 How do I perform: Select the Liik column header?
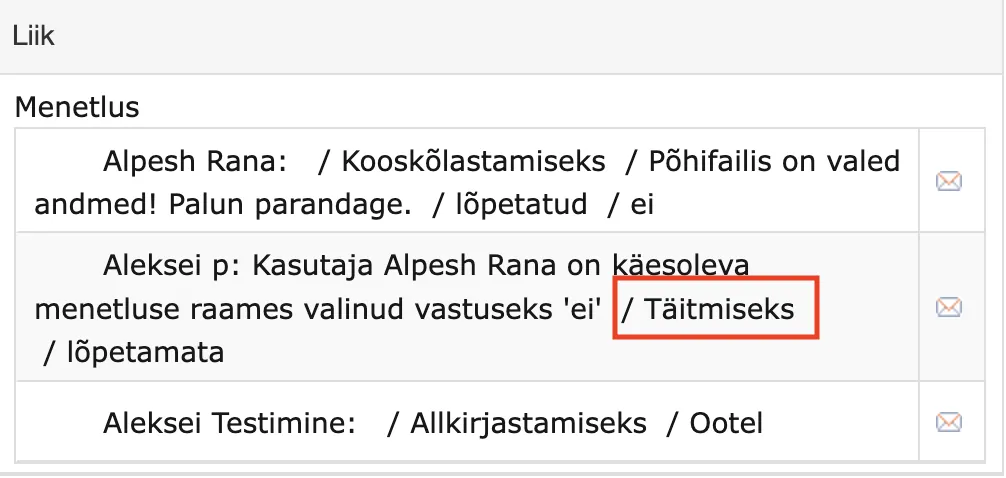tap(33, 36)
